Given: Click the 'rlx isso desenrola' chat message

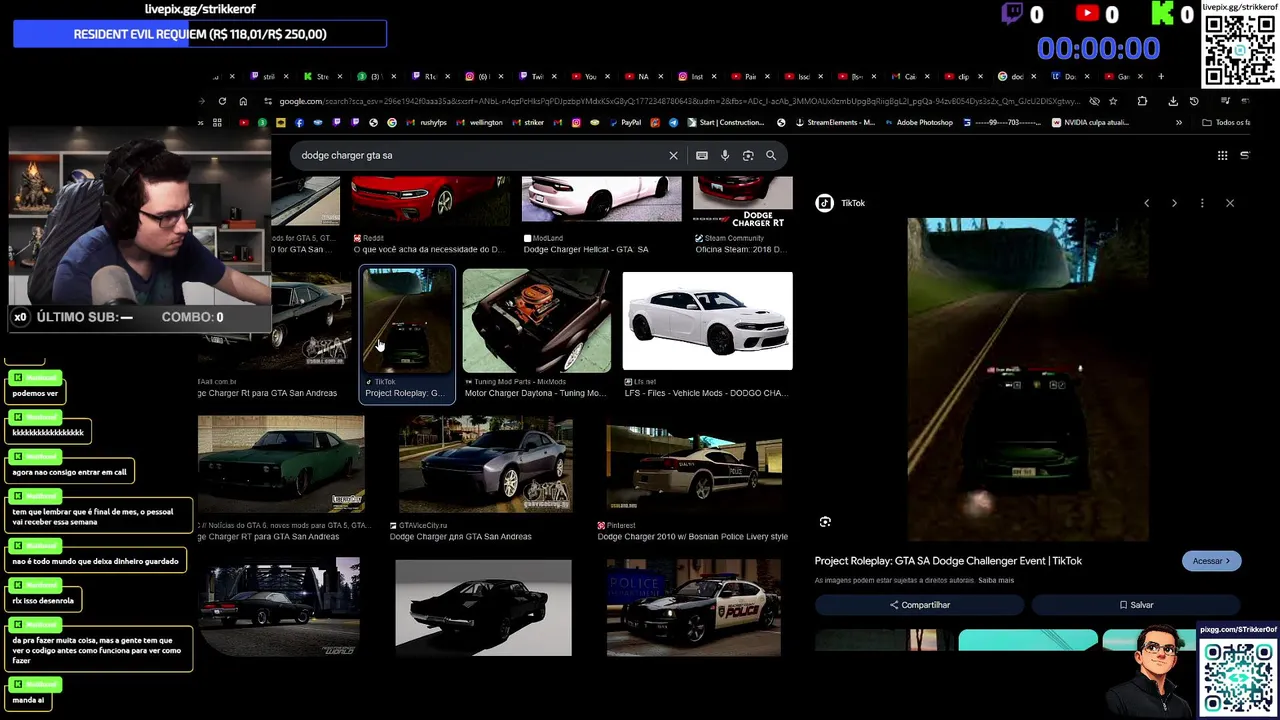Looking at the screenshot, I should click(43, 601).
